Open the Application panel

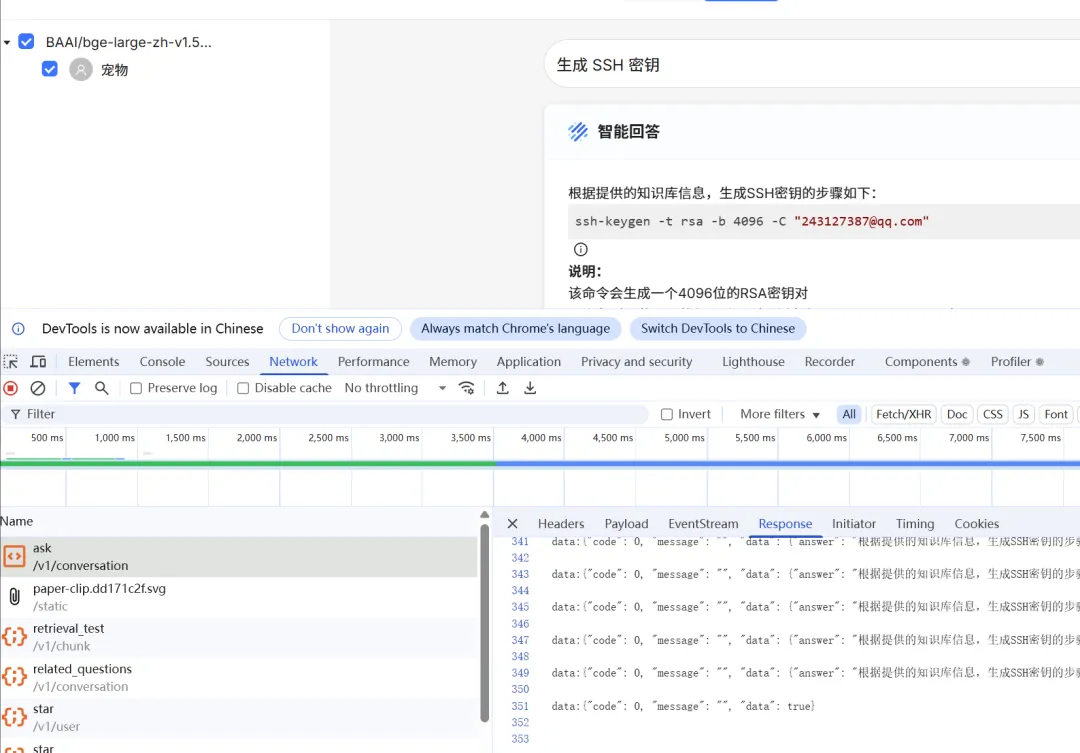[528, 362]
